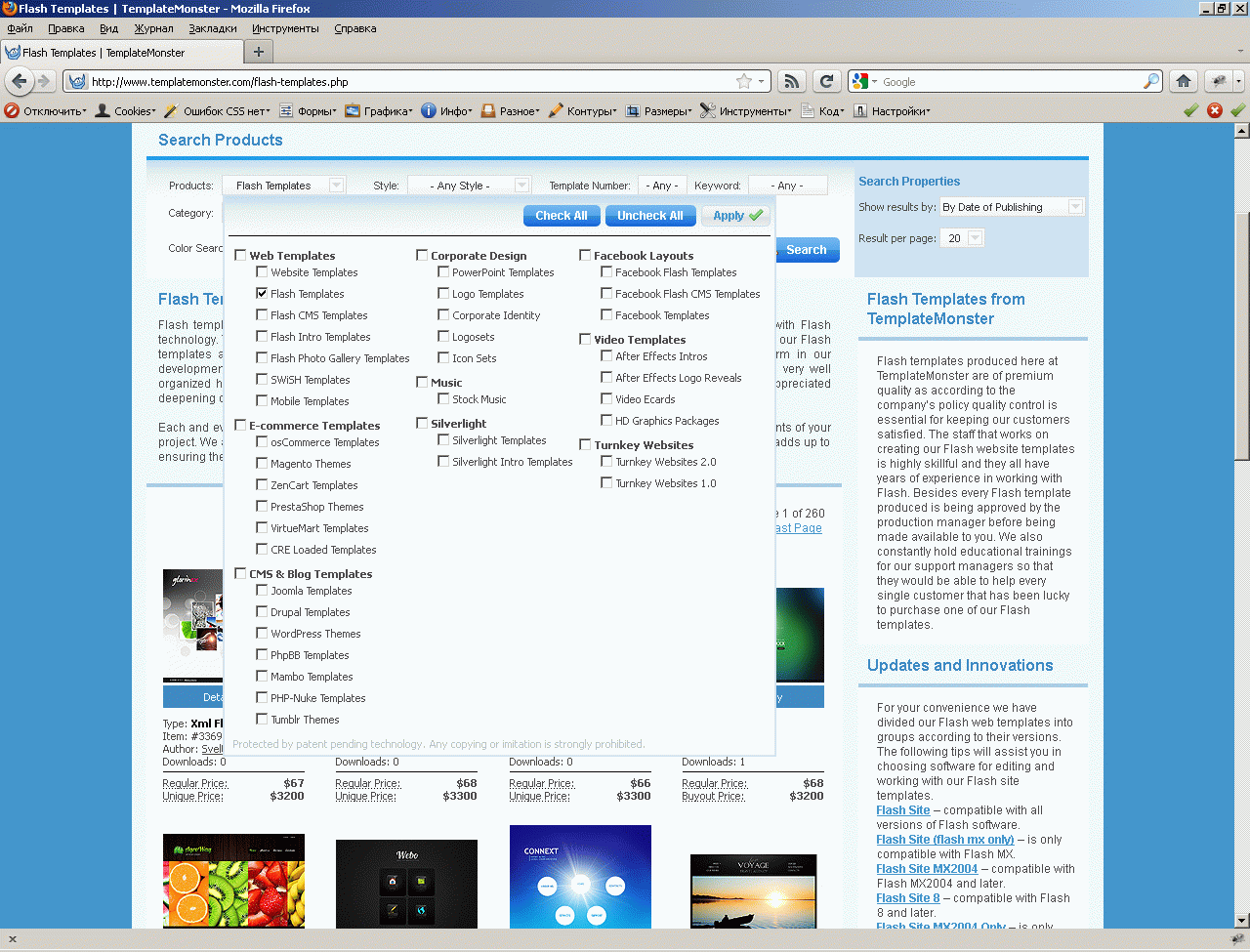Image resolution: width=1250 pixels, height=952 pixels.
Task: Enable the Magento Themes checkbox
Action: pos(262,462)
